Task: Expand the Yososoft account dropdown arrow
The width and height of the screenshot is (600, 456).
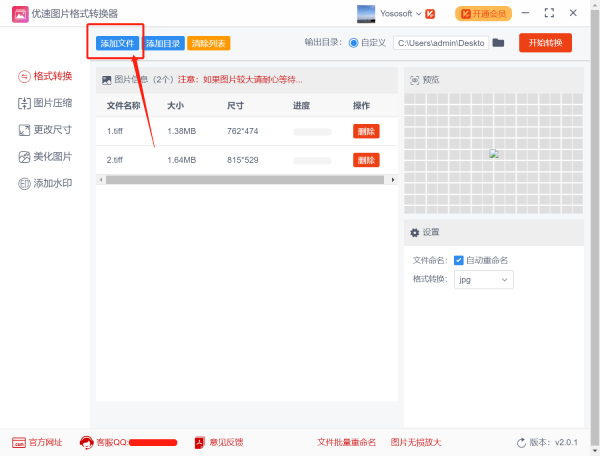Action: (418, 14)
